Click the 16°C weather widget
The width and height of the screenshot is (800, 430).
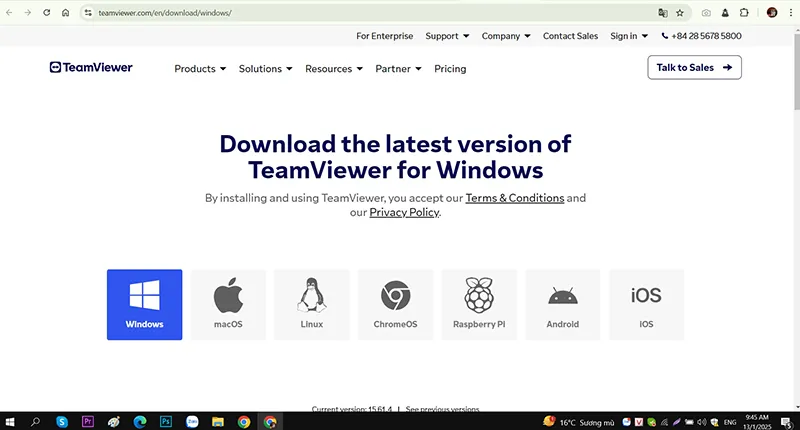click(x=579, y=422)
